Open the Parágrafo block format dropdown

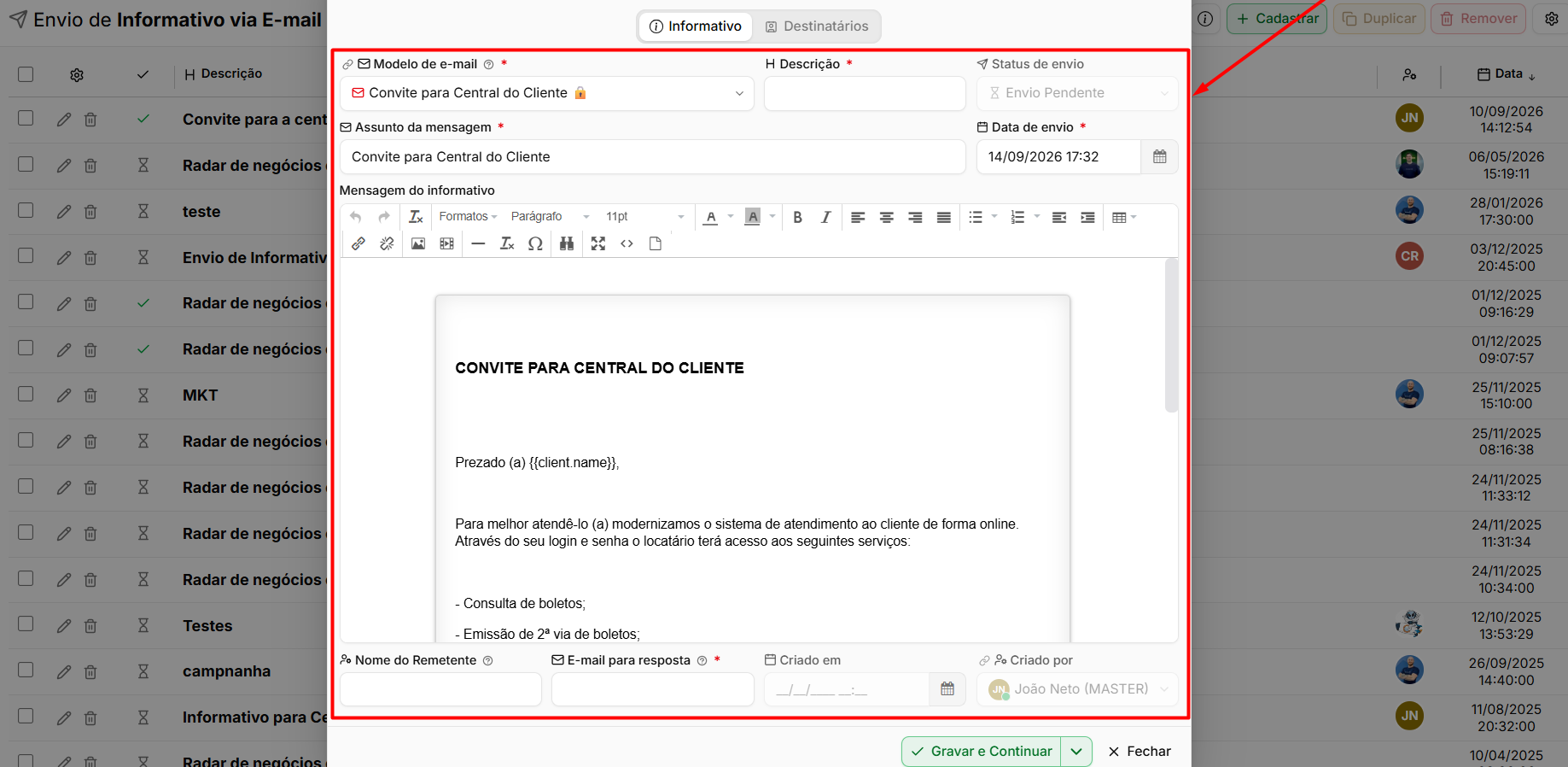tap(551, 217)
